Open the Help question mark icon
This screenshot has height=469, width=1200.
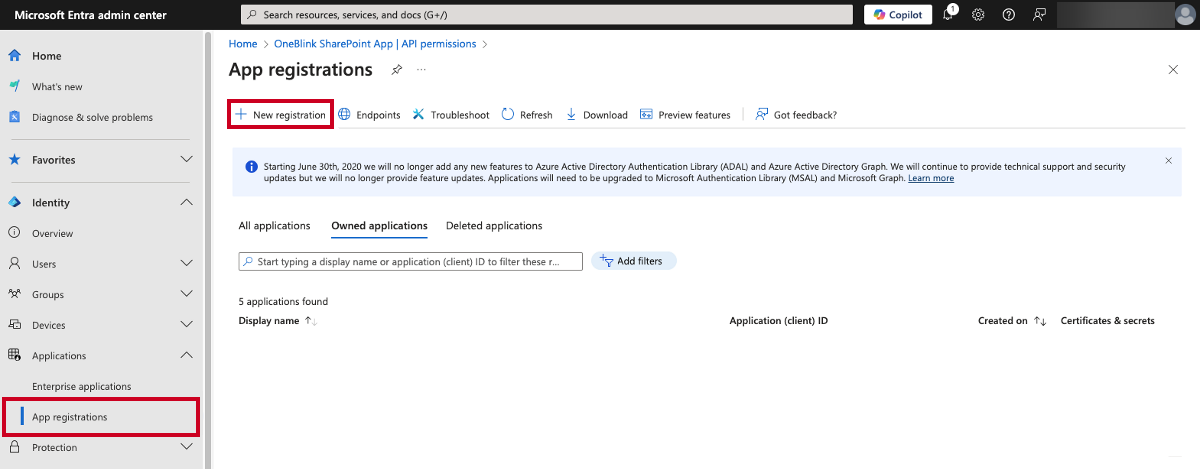click(x=1009, y=14)
